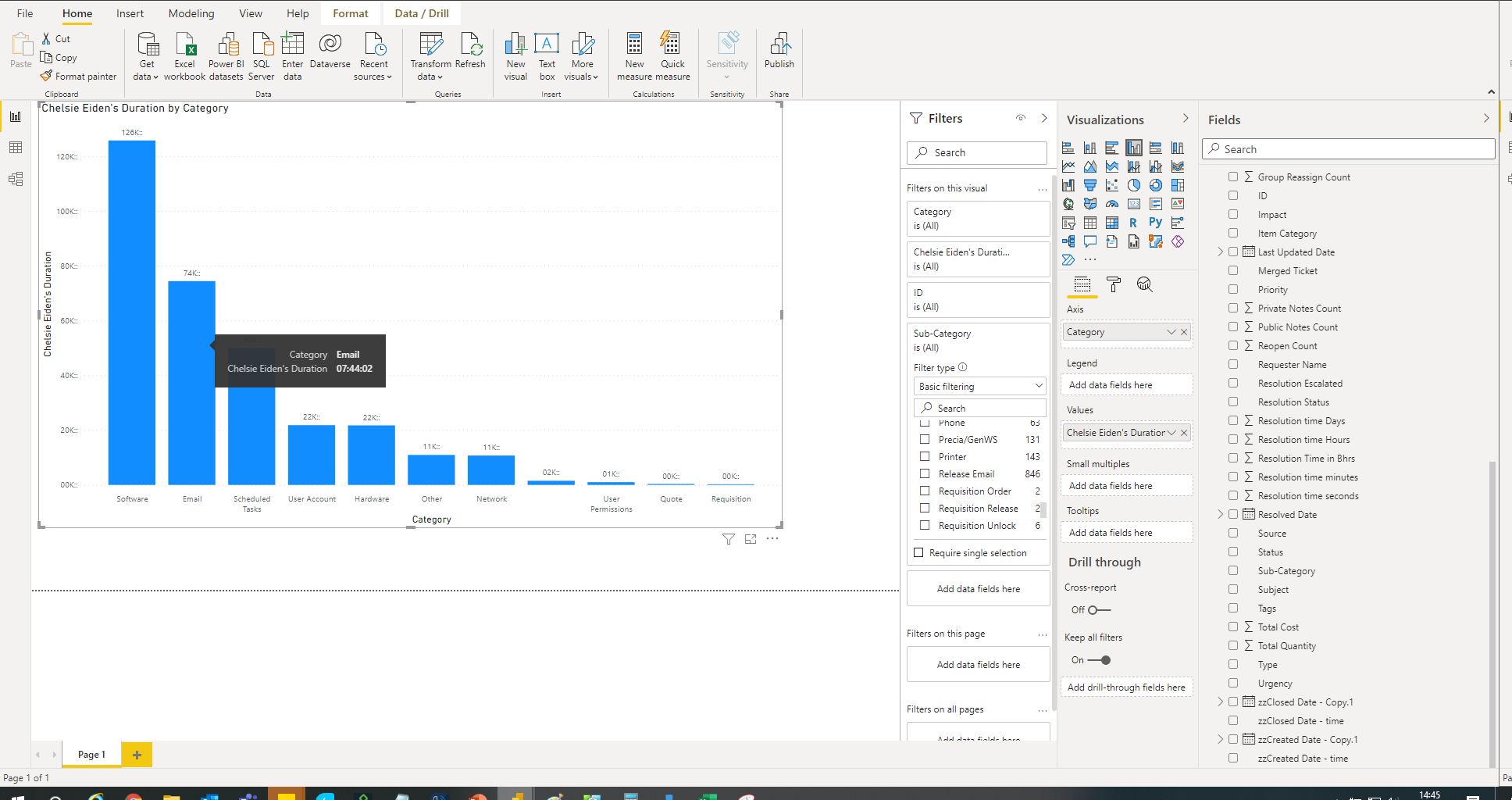Expand zzClosed Date - Copy.1 field

pos(1221,702)
